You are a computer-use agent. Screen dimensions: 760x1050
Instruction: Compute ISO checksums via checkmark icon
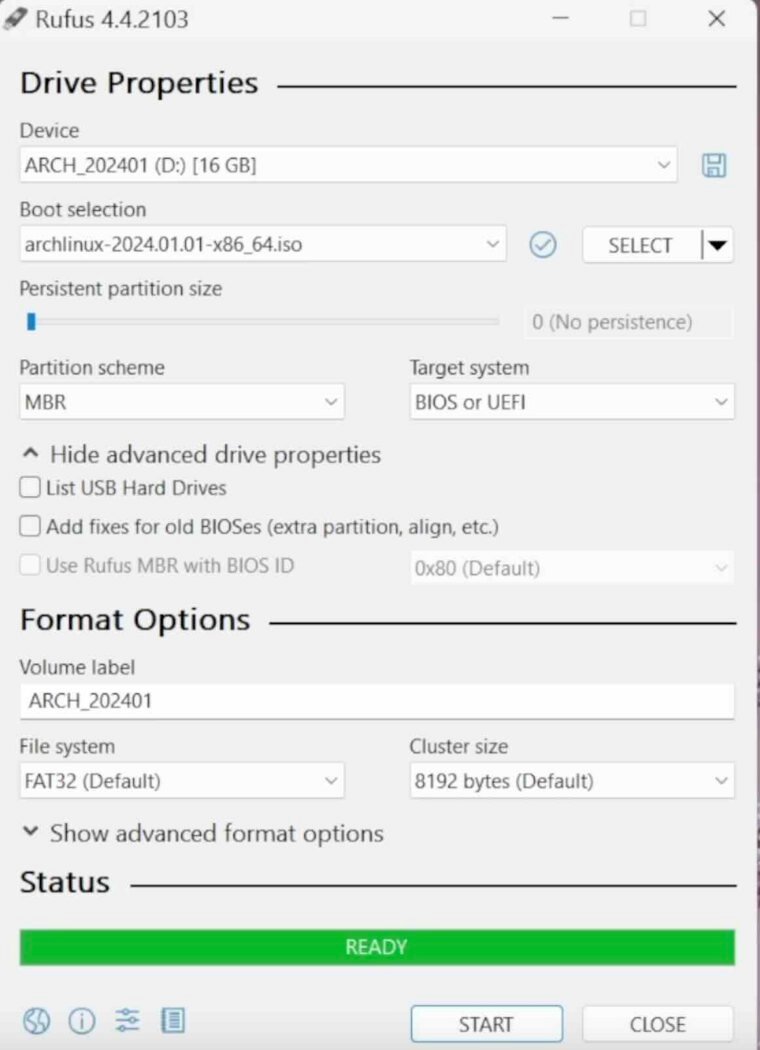tap(542, 245)
